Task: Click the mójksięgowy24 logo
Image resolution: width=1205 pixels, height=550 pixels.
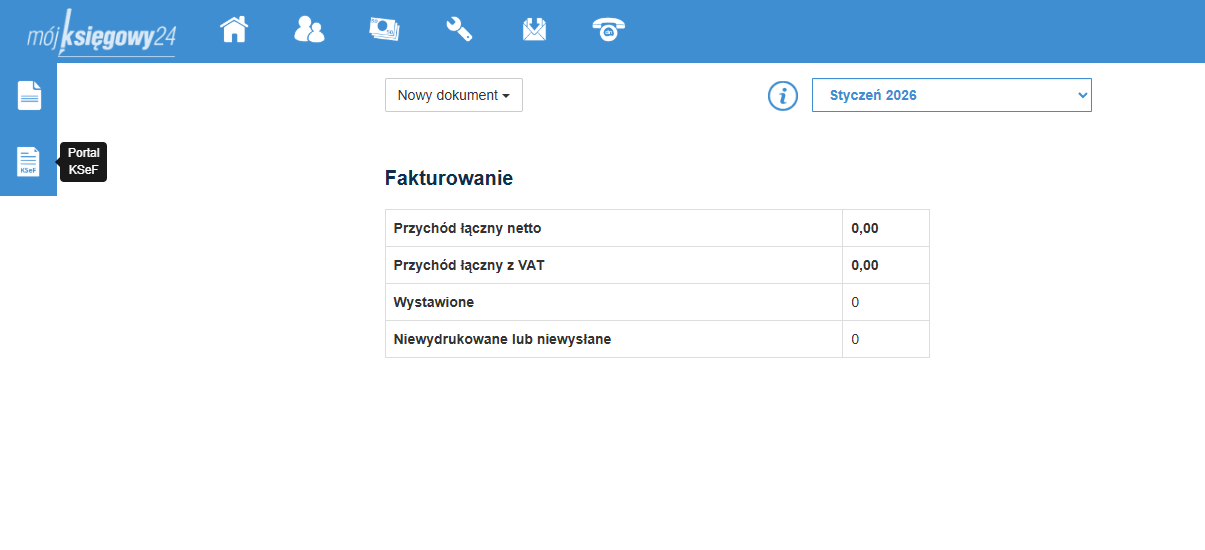Action: coord(101,32)
